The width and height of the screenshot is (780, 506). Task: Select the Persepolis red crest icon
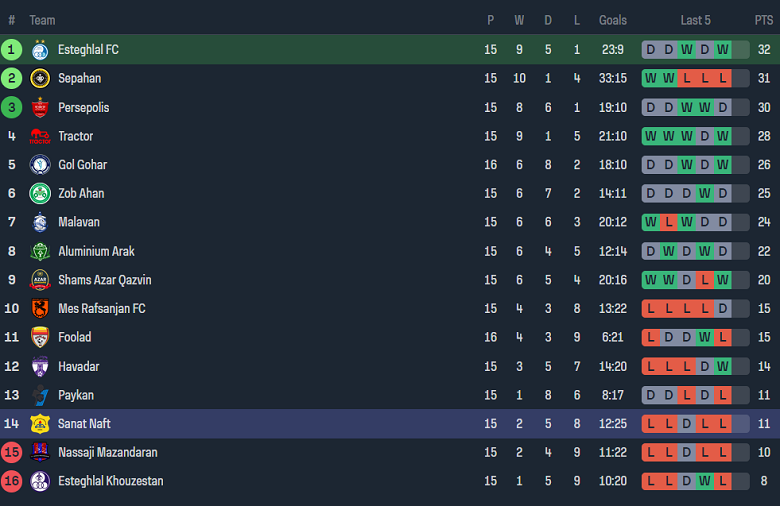[40, 107]
